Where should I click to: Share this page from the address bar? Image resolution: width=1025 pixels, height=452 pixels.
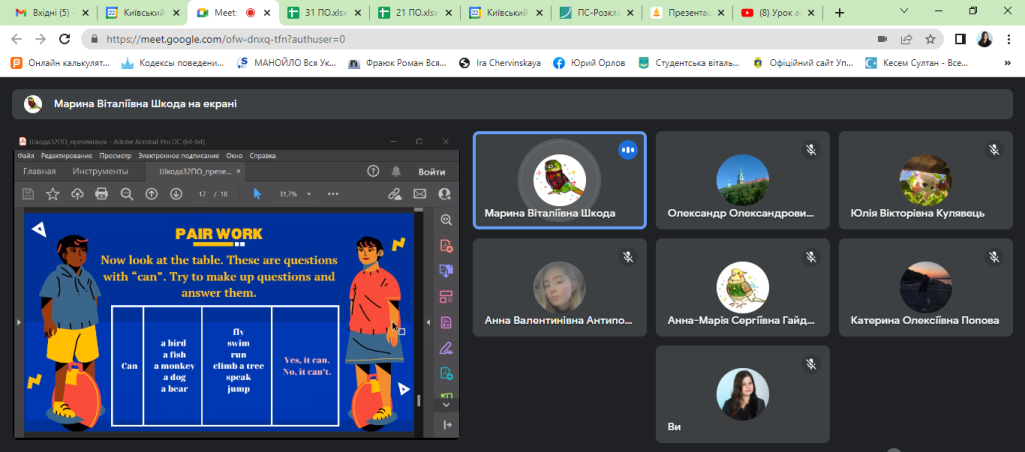pos(906,39)
